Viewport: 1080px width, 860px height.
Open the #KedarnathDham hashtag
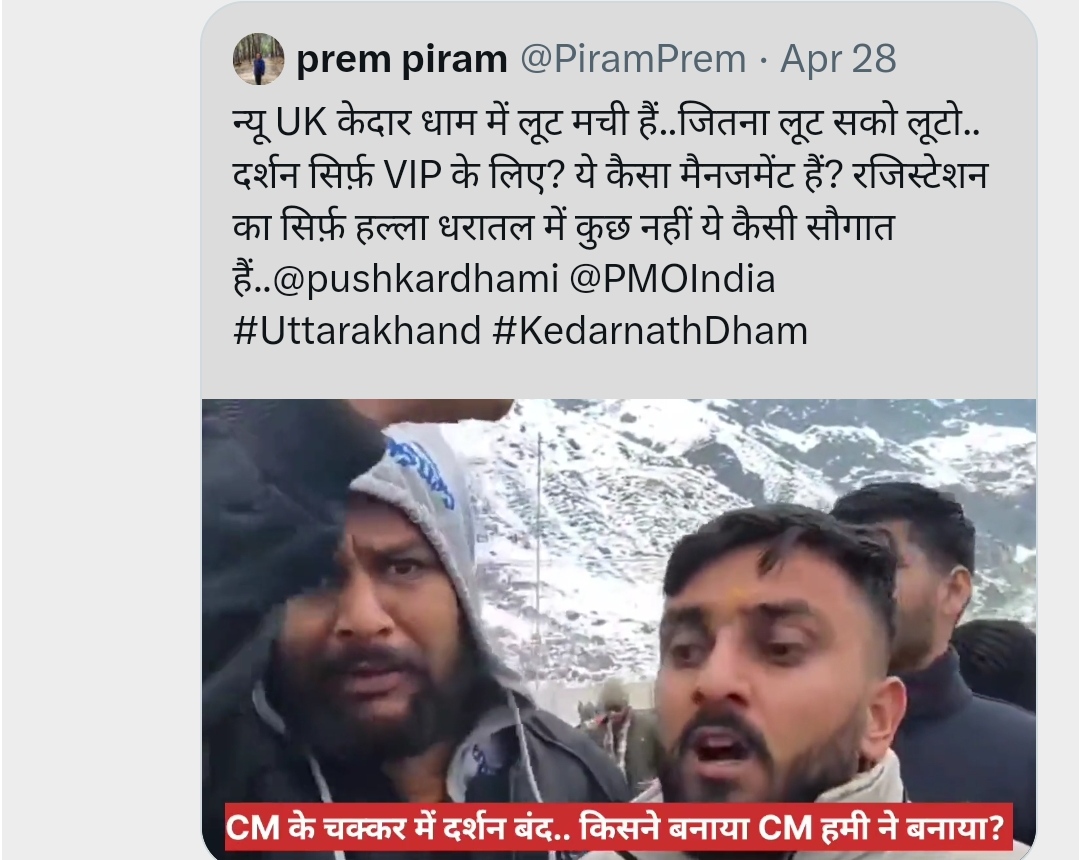coord(650,331)
